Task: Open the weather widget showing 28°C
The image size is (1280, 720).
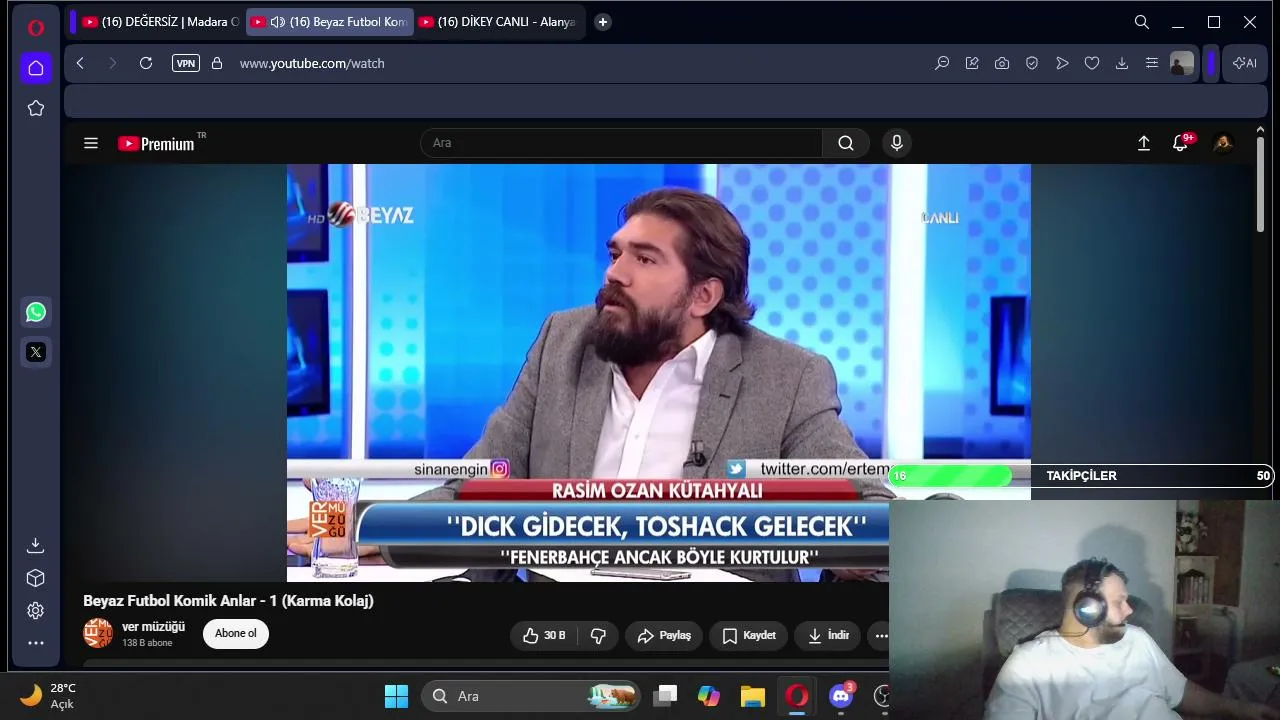Action: (50, 696)
